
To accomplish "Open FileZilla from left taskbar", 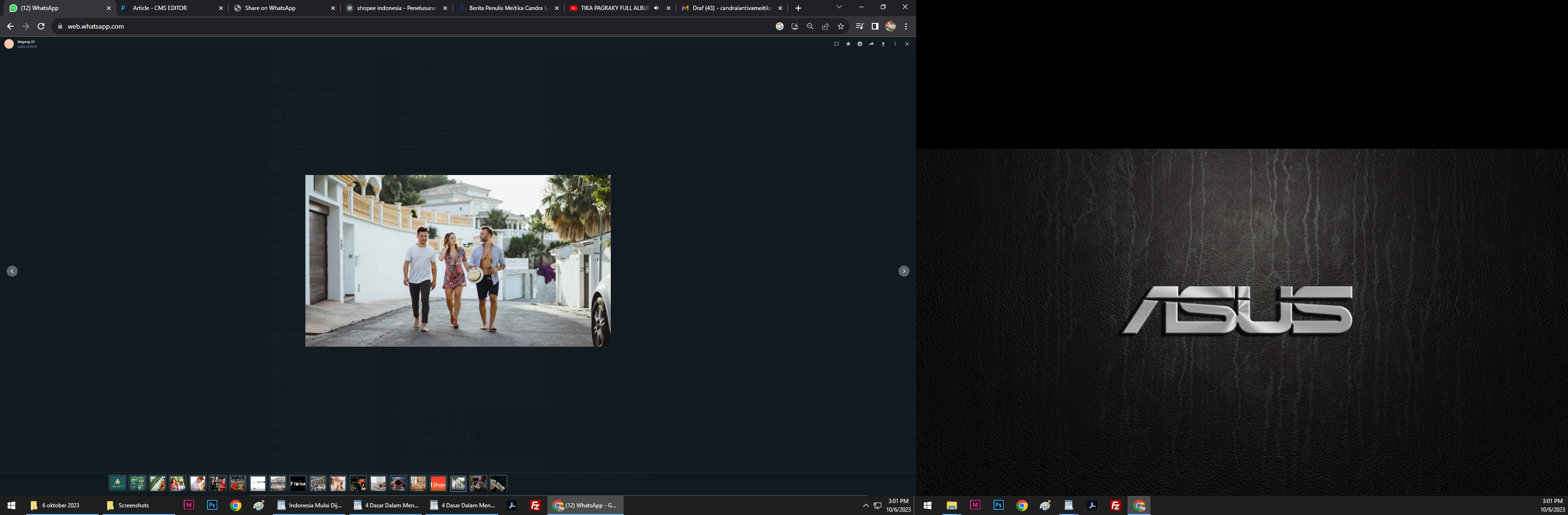I will (x=535, y=505).
